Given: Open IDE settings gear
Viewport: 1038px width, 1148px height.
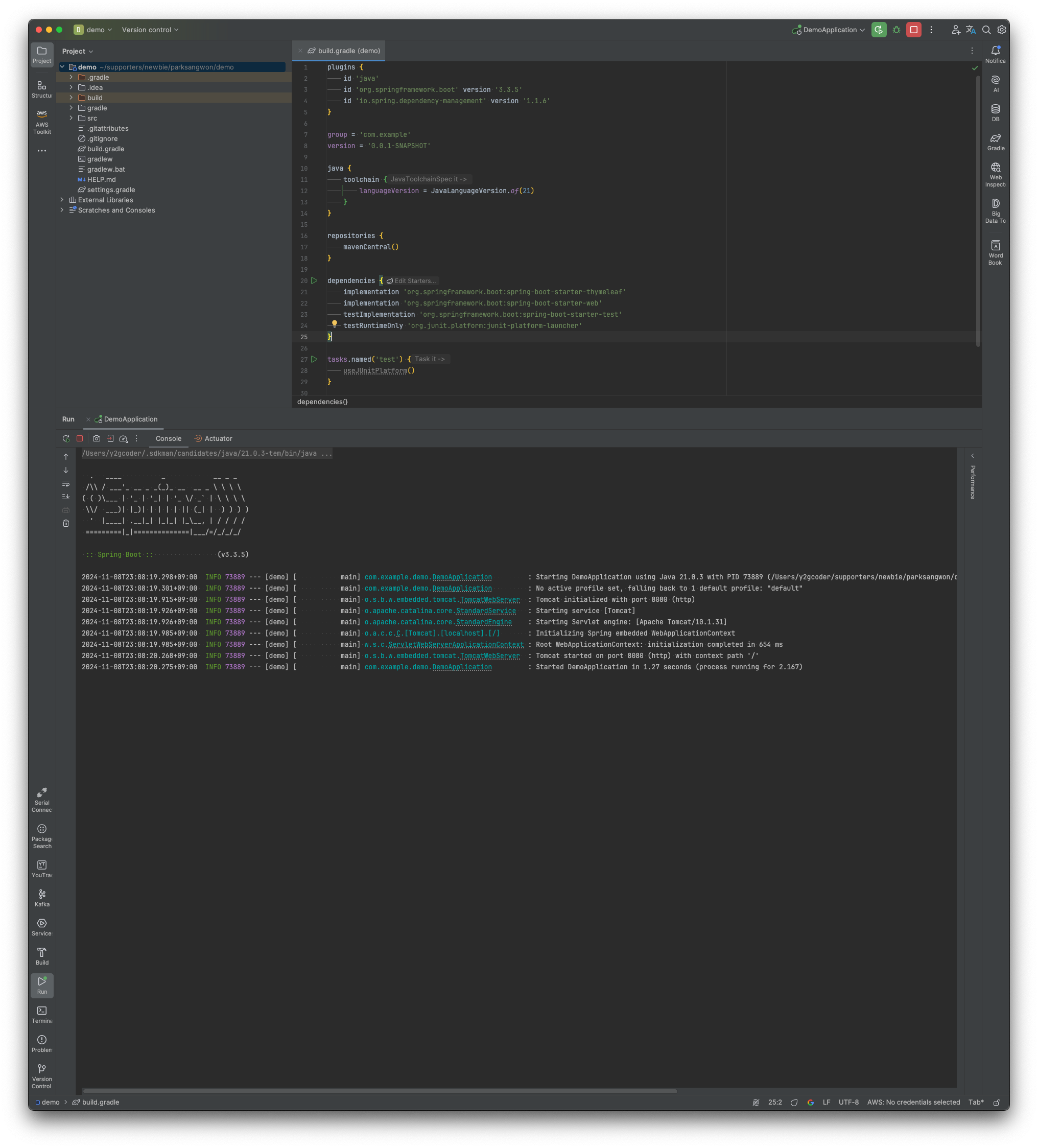Looking at the screenshot, I should [x=1001, y=30].
